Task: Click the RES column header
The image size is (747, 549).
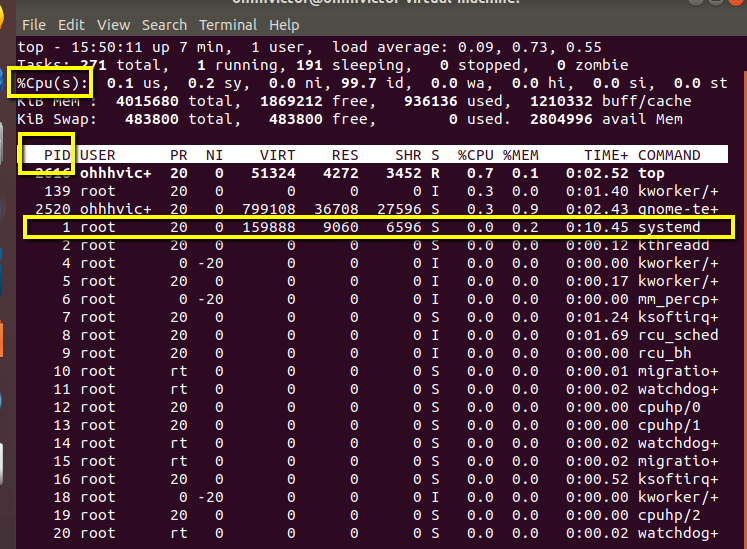Action: coord(345,155)
